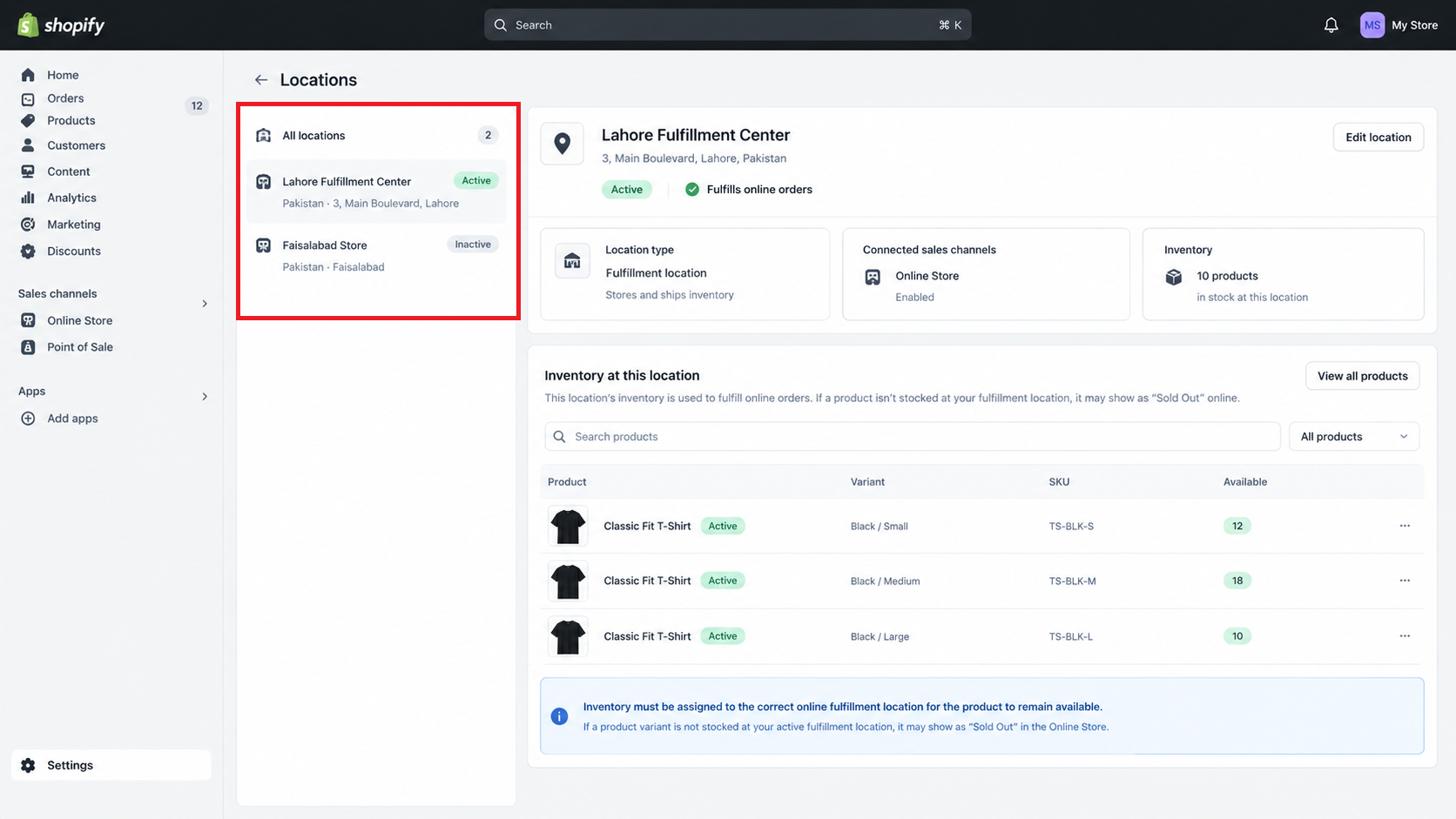Click the Products tag icon
The width and height of the screenshot is (1456, 819).
28,121
